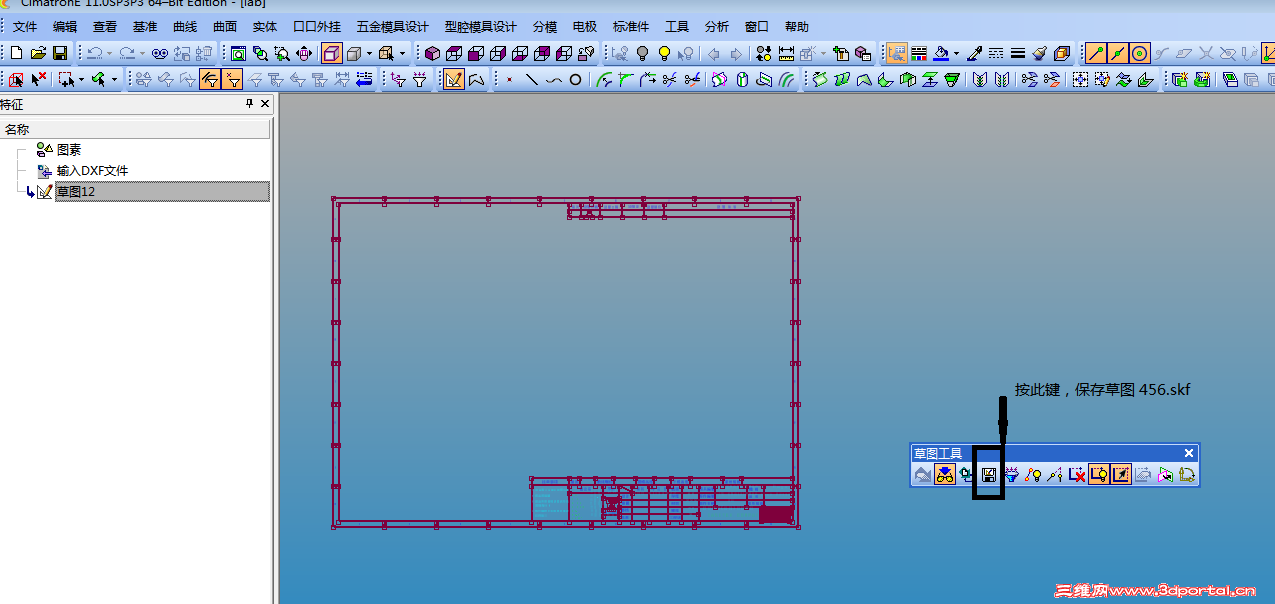The height and width of the screenshot is (604, 1275).
Task: Open the 编辑 menu
Action: [65, 27]
